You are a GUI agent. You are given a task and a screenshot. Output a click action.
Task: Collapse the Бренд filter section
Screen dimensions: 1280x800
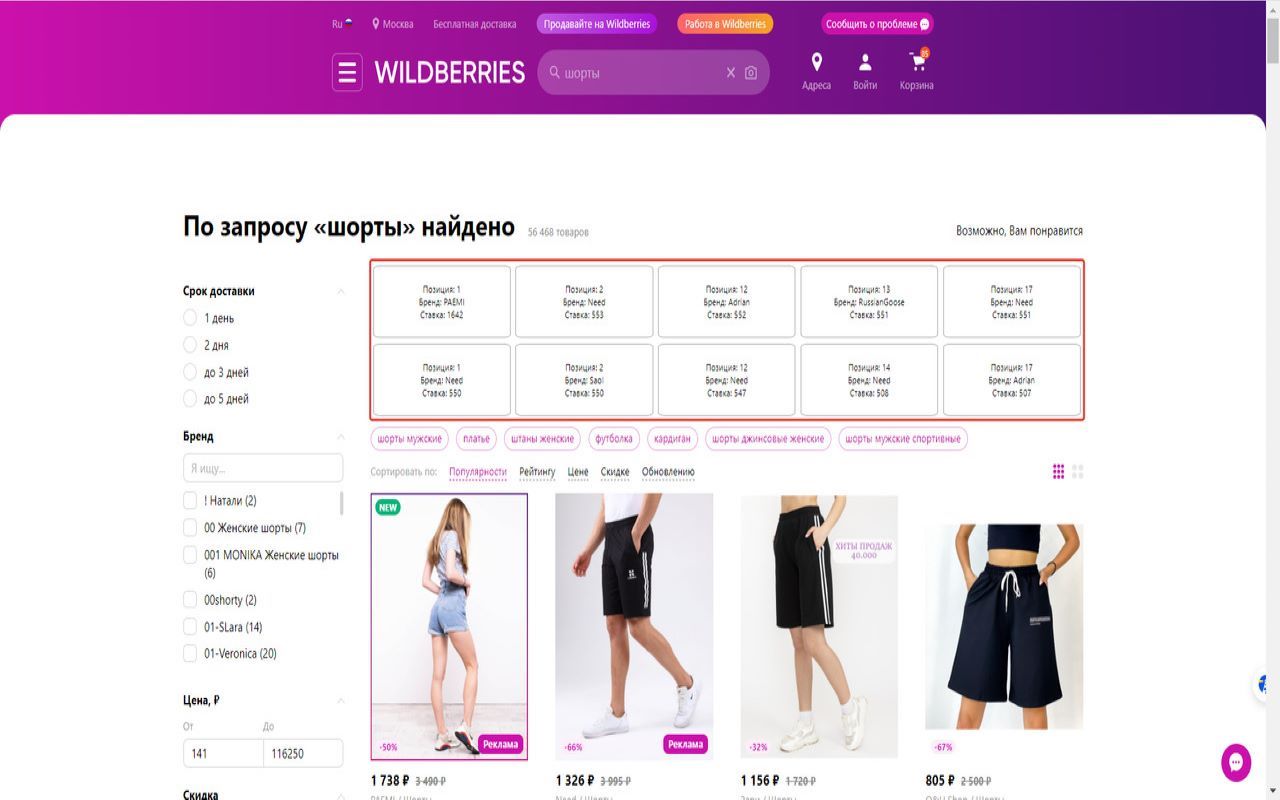click(x=340, y=437)
